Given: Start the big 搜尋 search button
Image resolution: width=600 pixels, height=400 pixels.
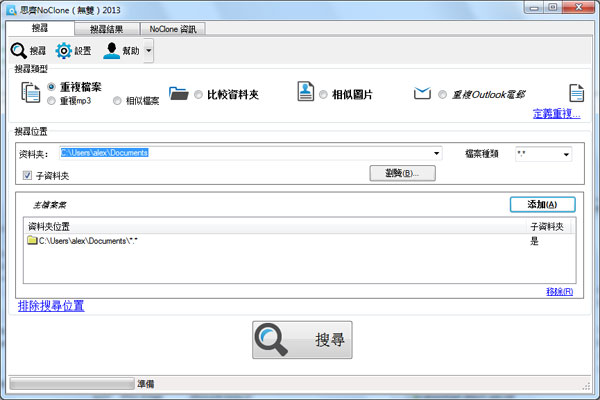Looking at the screenshot, I should [302, 340].
